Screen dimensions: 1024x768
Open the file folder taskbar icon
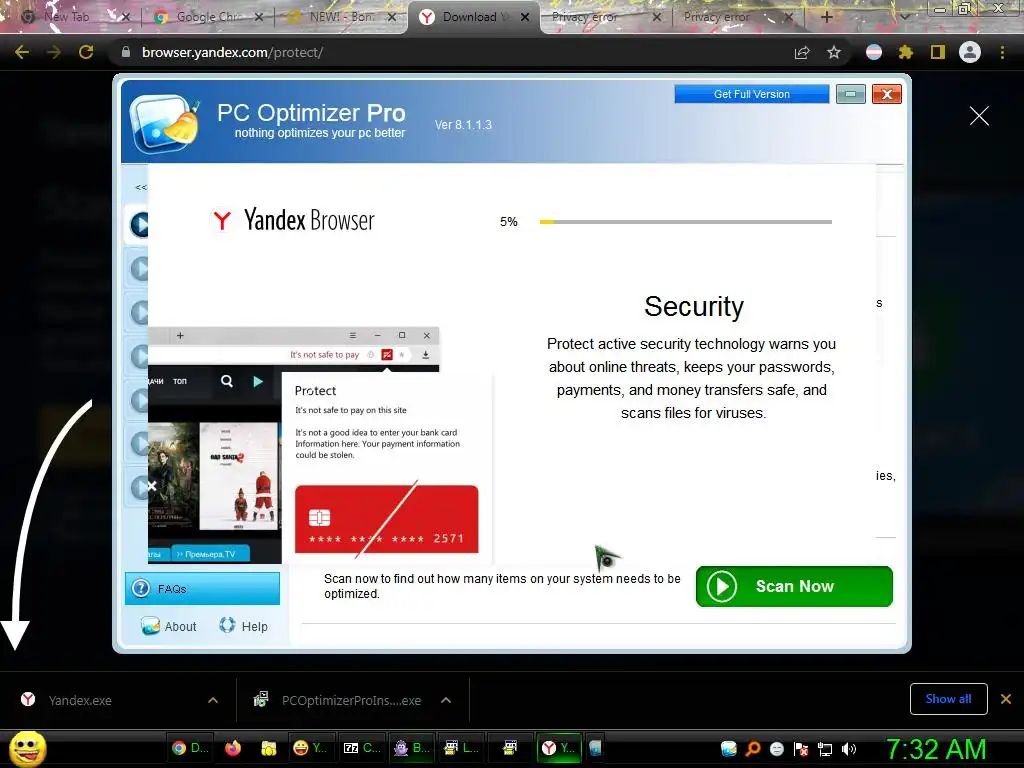(x=268, y=748)
